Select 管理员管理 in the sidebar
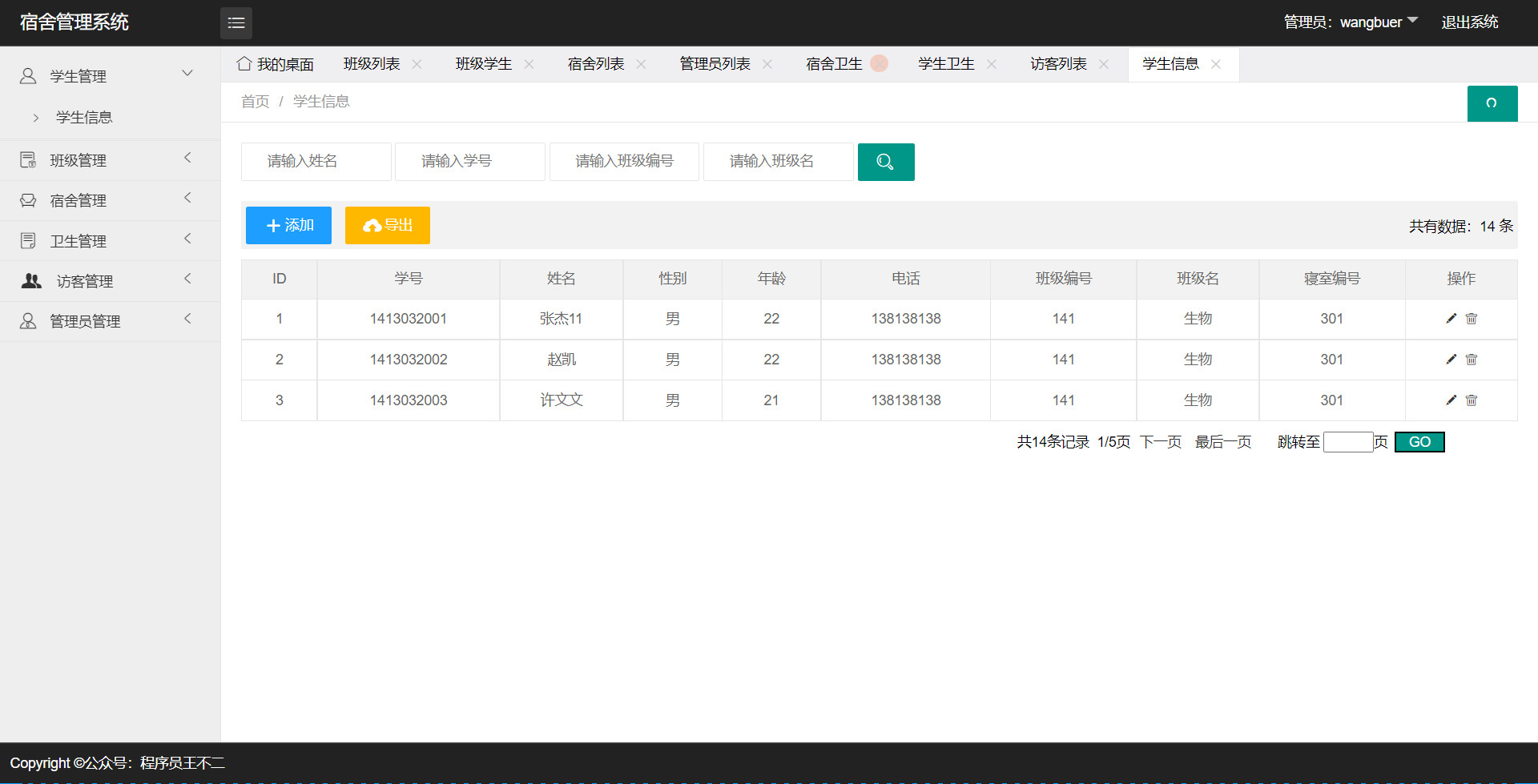This screenshot has width=1538, height=784. coord(84,321)
